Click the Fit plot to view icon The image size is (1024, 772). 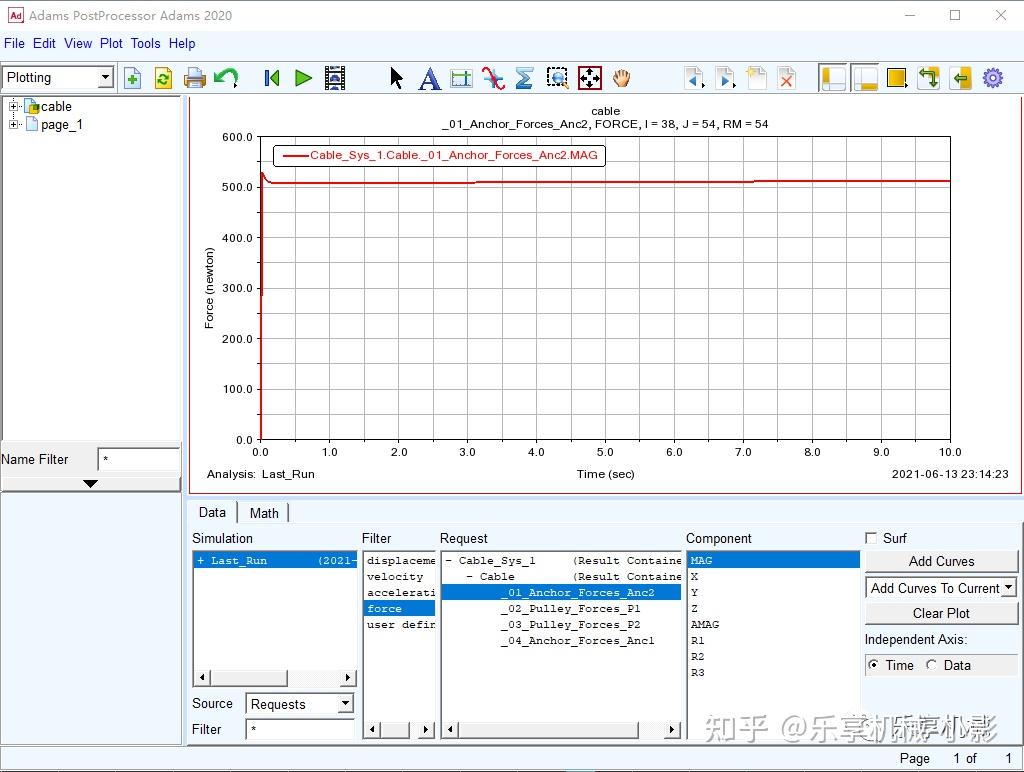(590, 78)
